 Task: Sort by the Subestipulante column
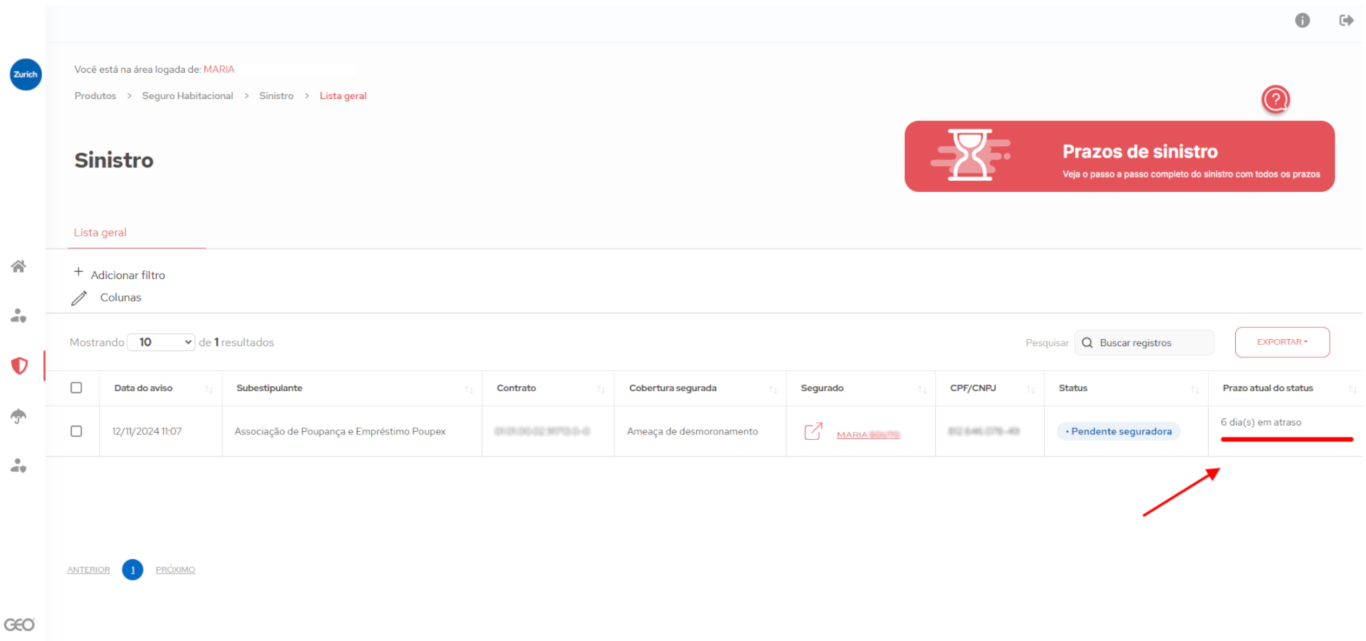(x=351, y=388)
